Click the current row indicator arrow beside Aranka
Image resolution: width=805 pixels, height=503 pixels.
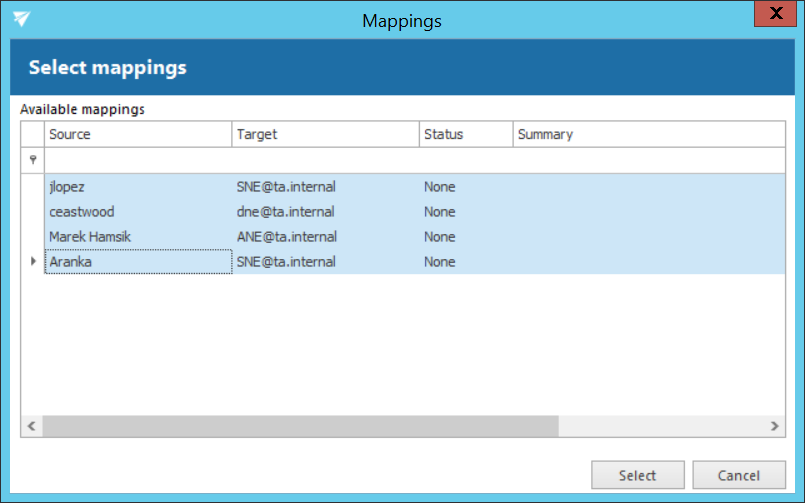[33, 262]
